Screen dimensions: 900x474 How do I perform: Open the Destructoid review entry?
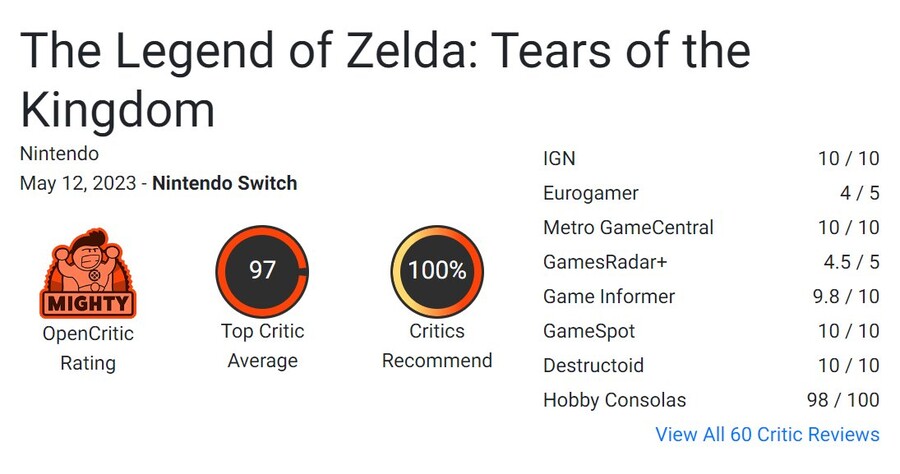click(x=593, y=365)
